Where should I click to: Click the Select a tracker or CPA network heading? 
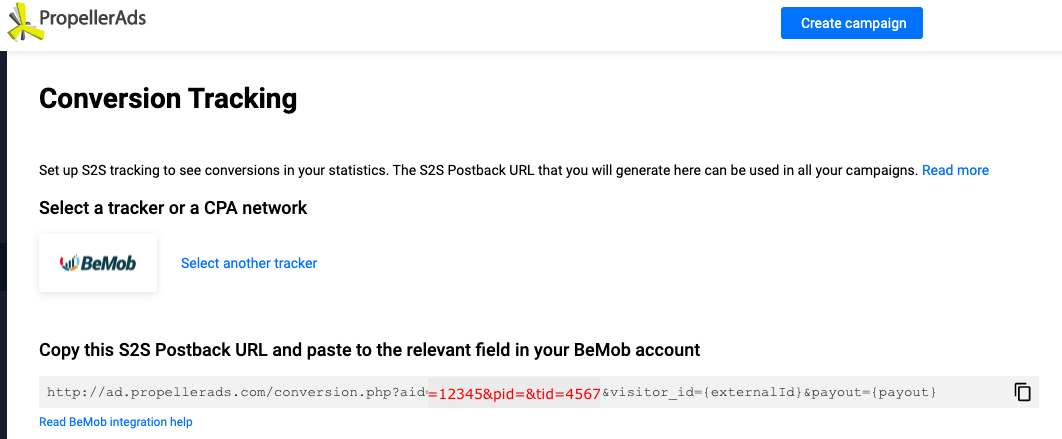(173, 208)
